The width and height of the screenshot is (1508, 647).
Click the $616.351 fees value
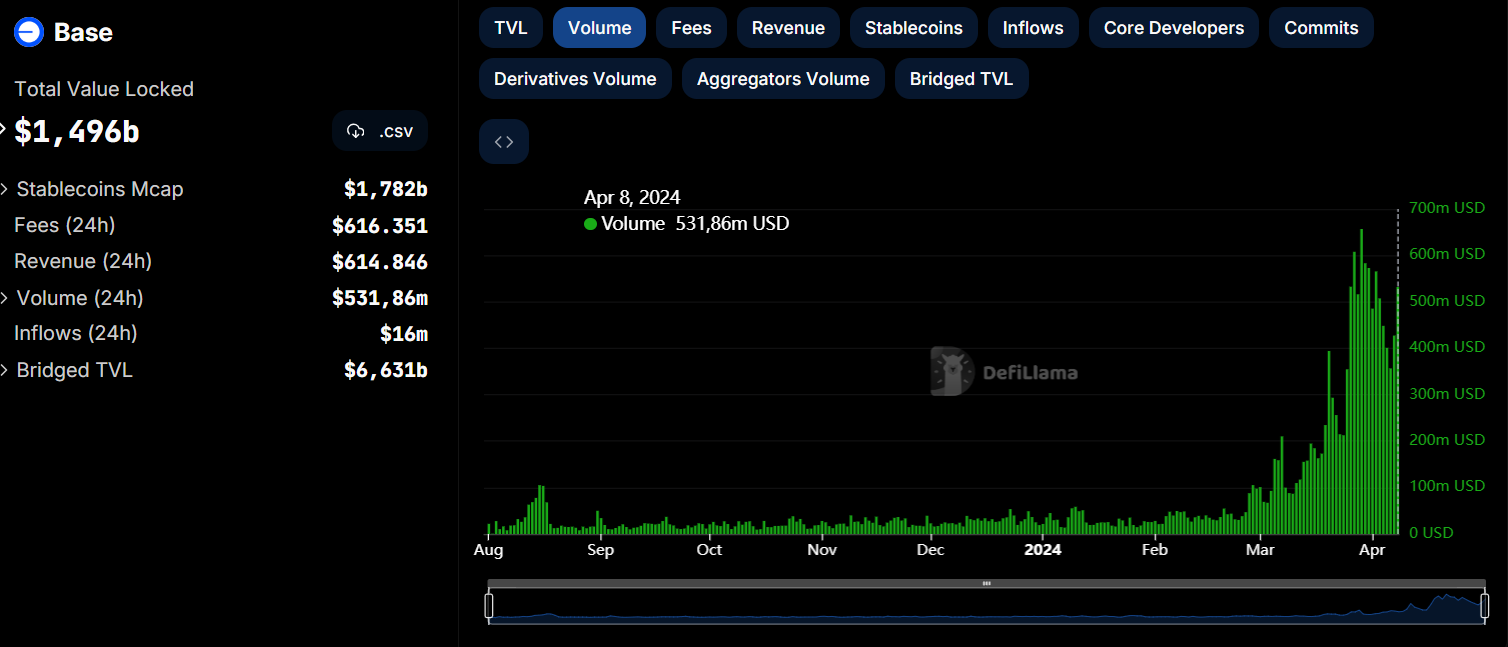380,226
